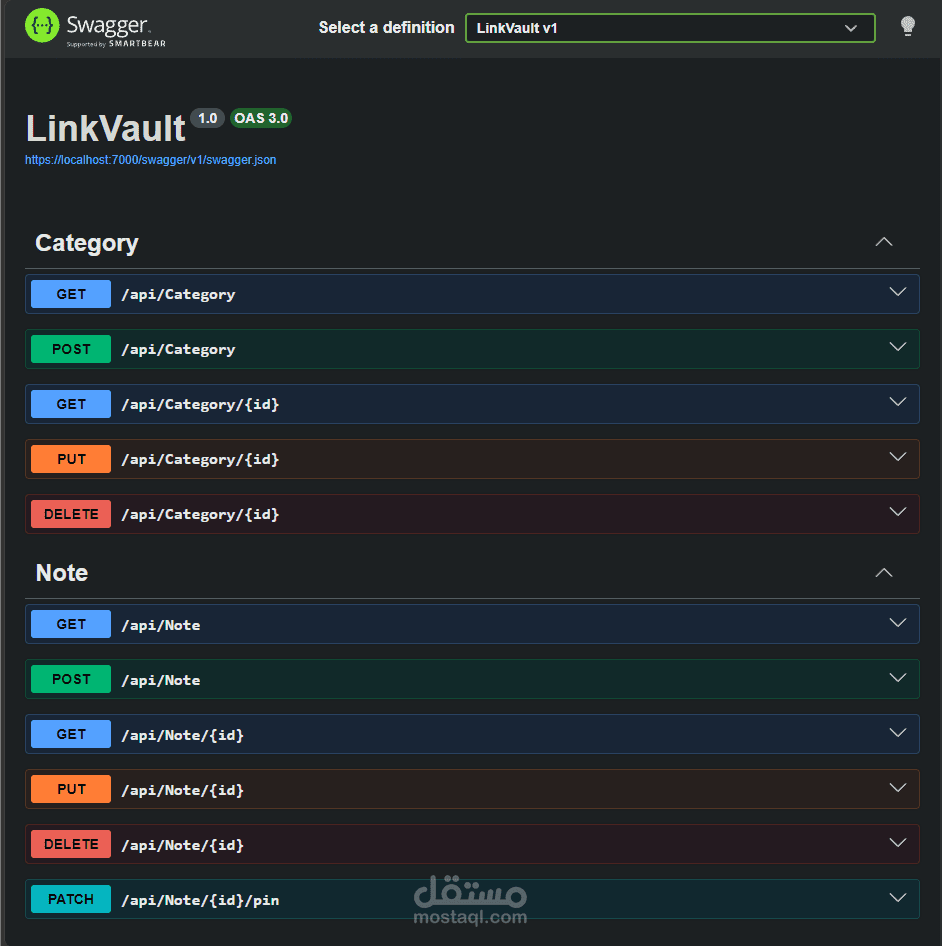Viewport: 942px width, 946px height.
Task: Click path text of PUT /api/Category/{id}
Action: 200,460
